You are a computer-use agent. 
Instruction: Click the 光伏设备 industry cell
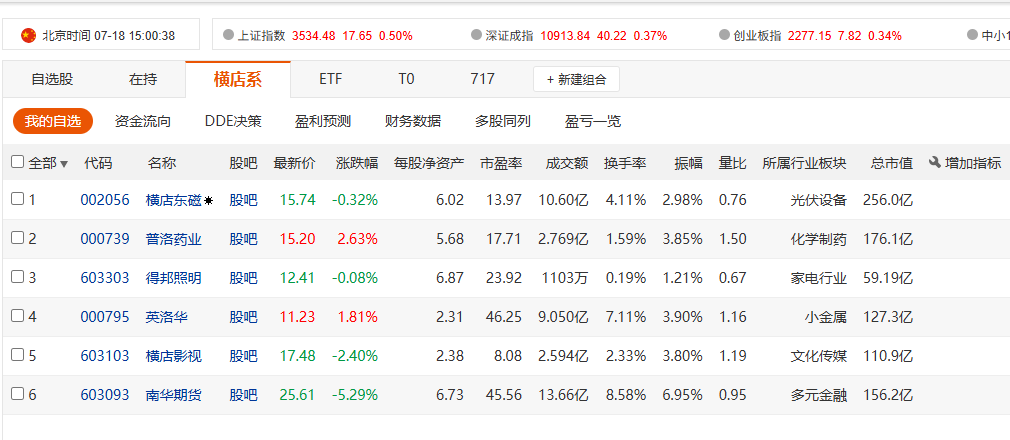tap(819, 200)
